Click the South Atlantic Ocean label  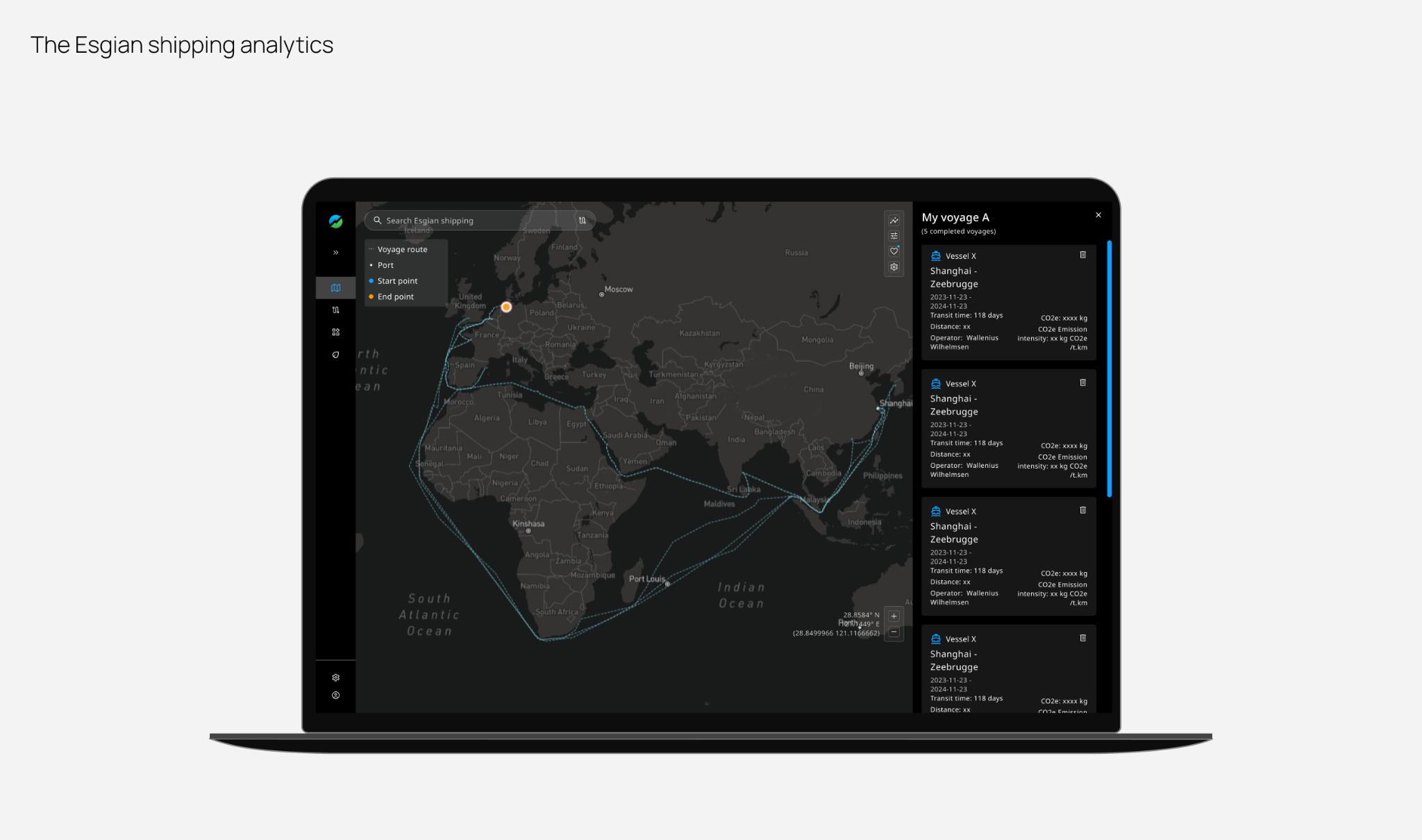coord(429,615)
